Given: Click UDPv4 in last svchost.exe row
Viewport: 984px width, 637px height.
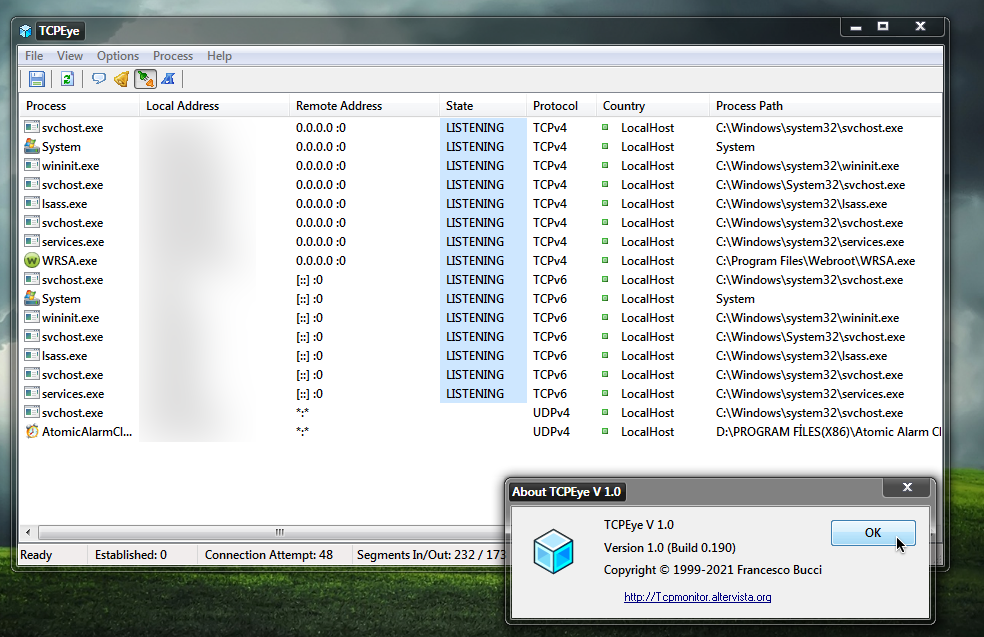Looking at the screenshot, I should point(551,413).
